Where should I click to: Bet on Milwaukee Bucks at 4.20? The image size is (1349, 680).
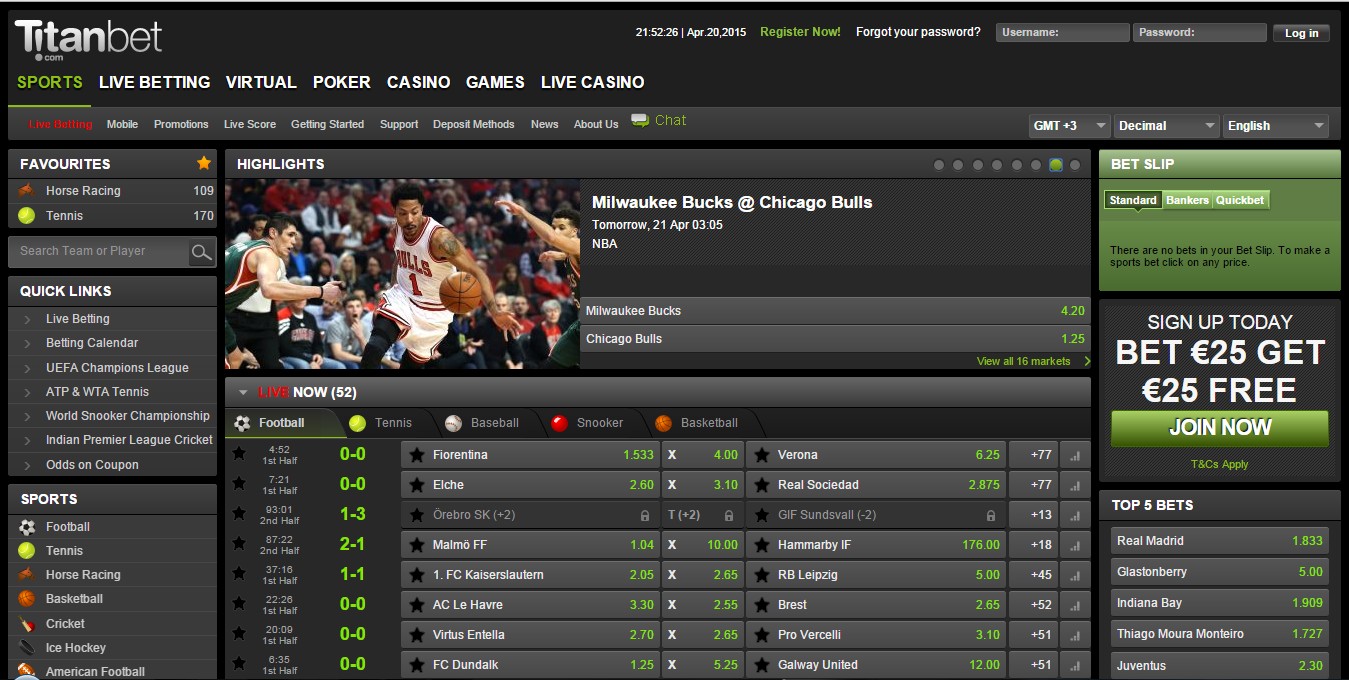(836, 311)
